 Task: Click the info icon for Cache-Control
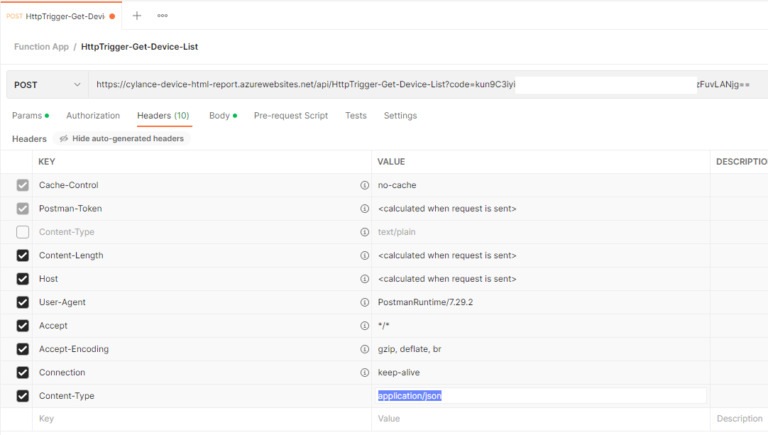(364, 185)
